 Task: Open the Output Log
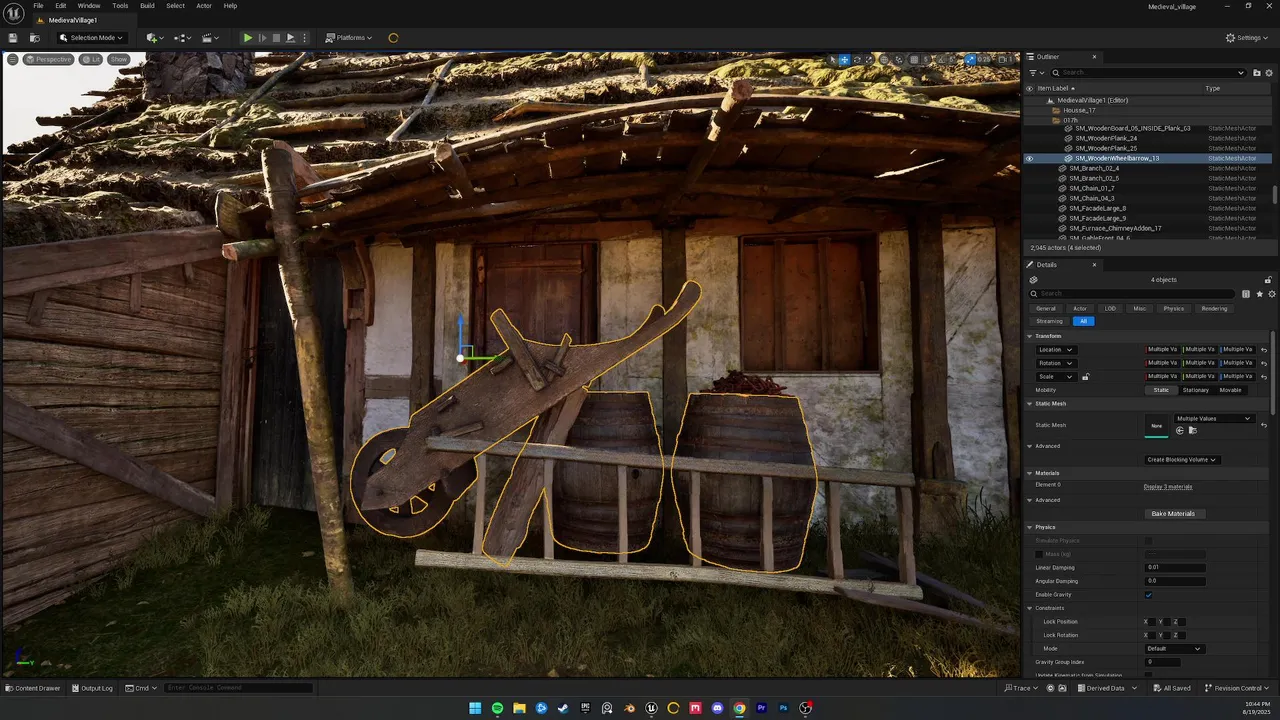pyautogui.click(x=91, y=688)
